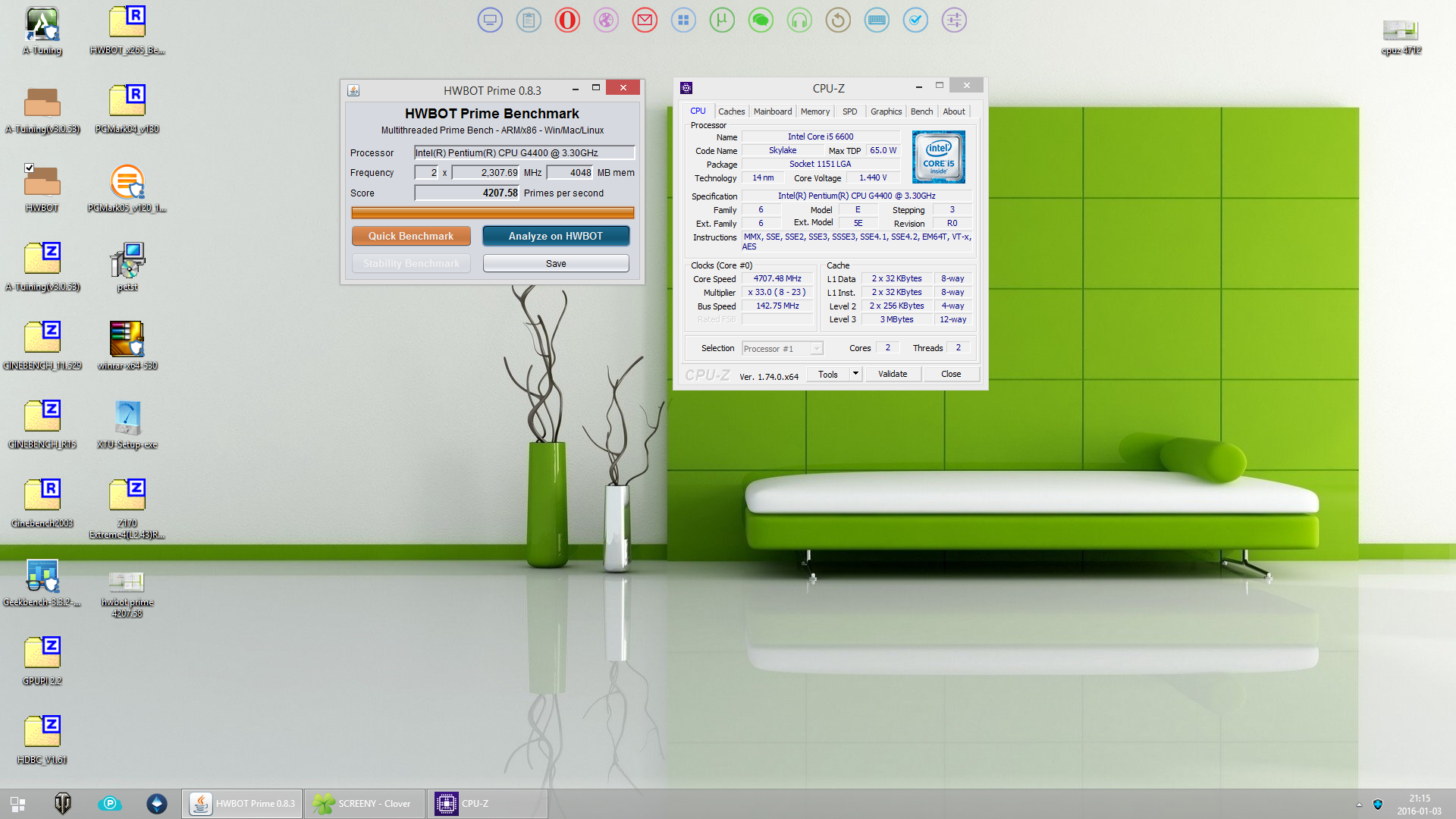The height and width of the screenshot is (819, 1456).
Task: Select the Geekbench-3.3.2 desktop icon
Action: pyautogui.click(x=42, y=582)
